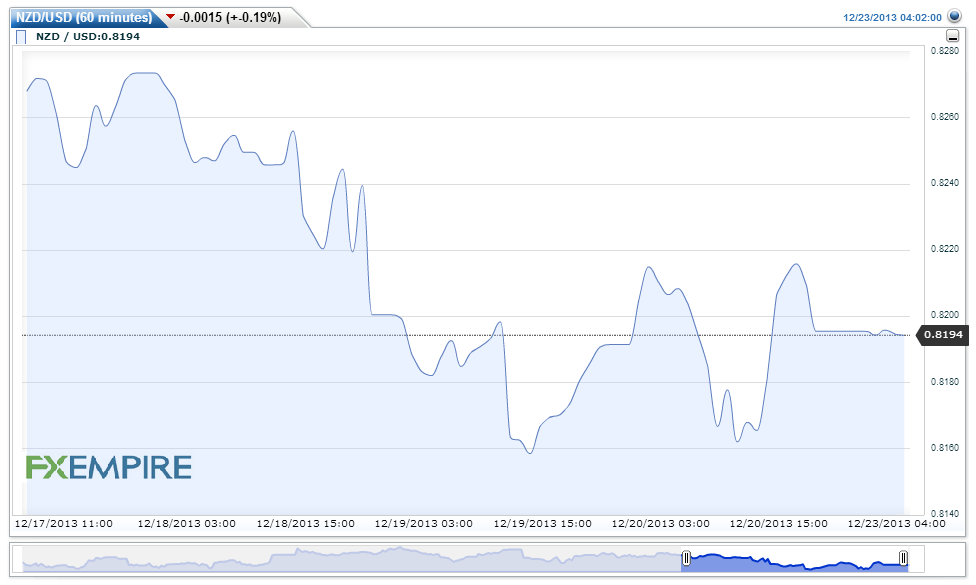Click the right range handle in the navigator

pos(903,558)
